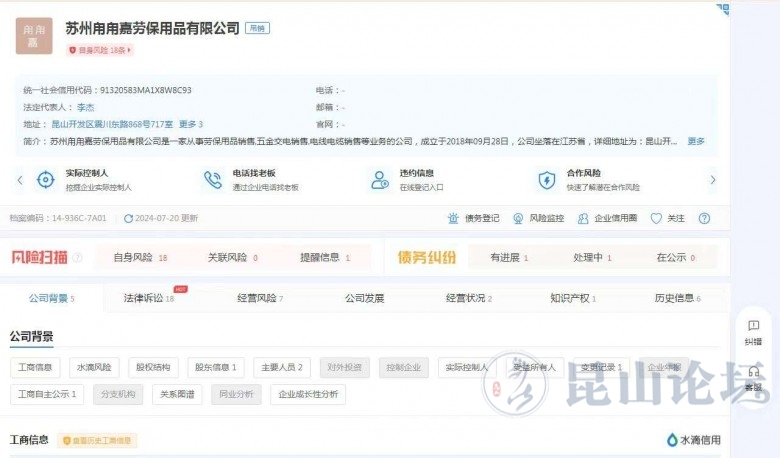Click the 电话找老板 phone icon
This screenshot has height=458, width=780.
(212, 180)
